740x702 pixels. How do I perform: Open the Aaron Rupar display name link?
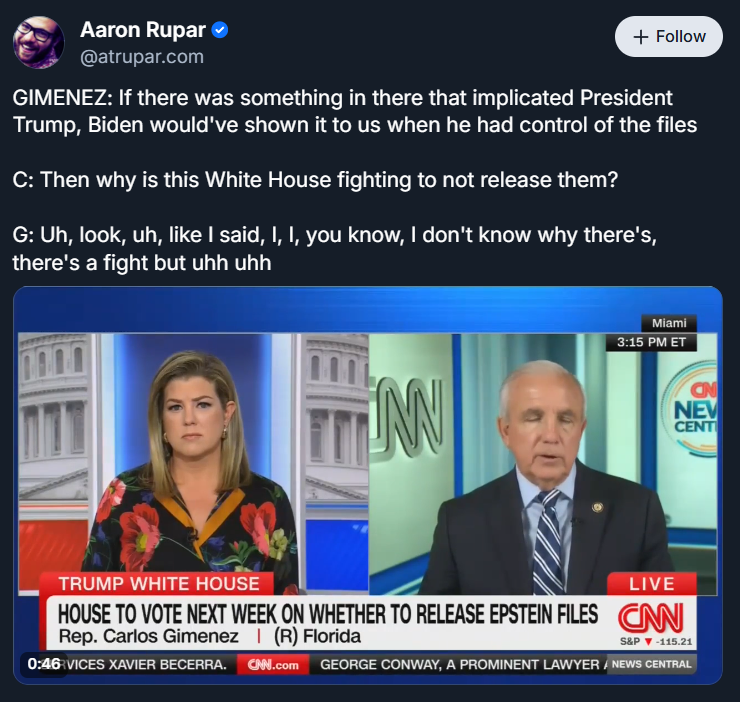click(143, 30)
